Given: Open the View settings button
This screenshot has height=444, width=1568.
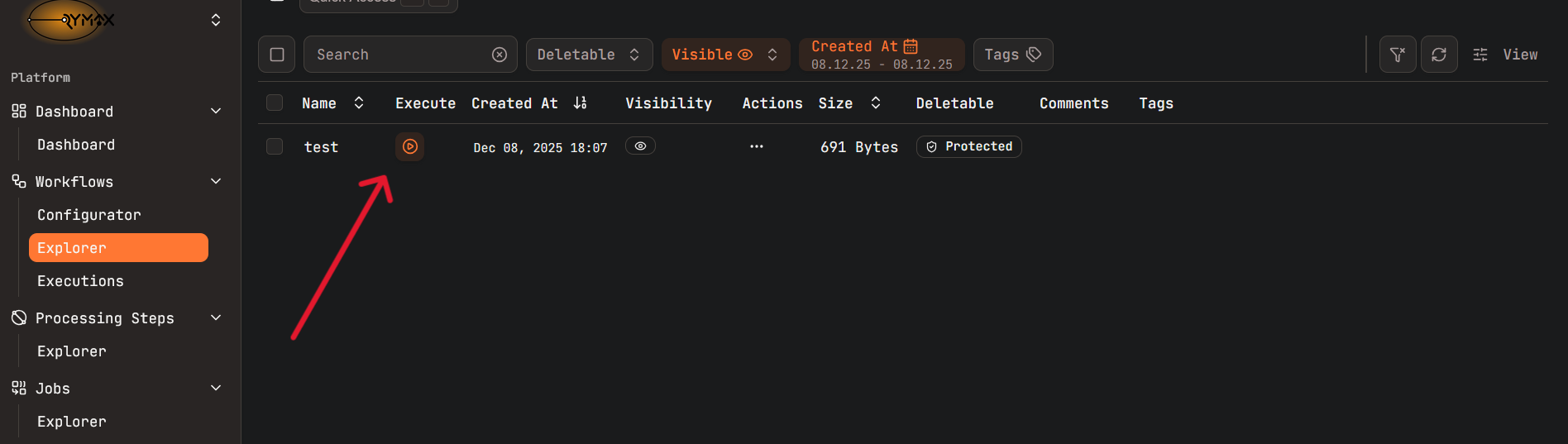Looking at the screenshot, I should [1505, 55].
